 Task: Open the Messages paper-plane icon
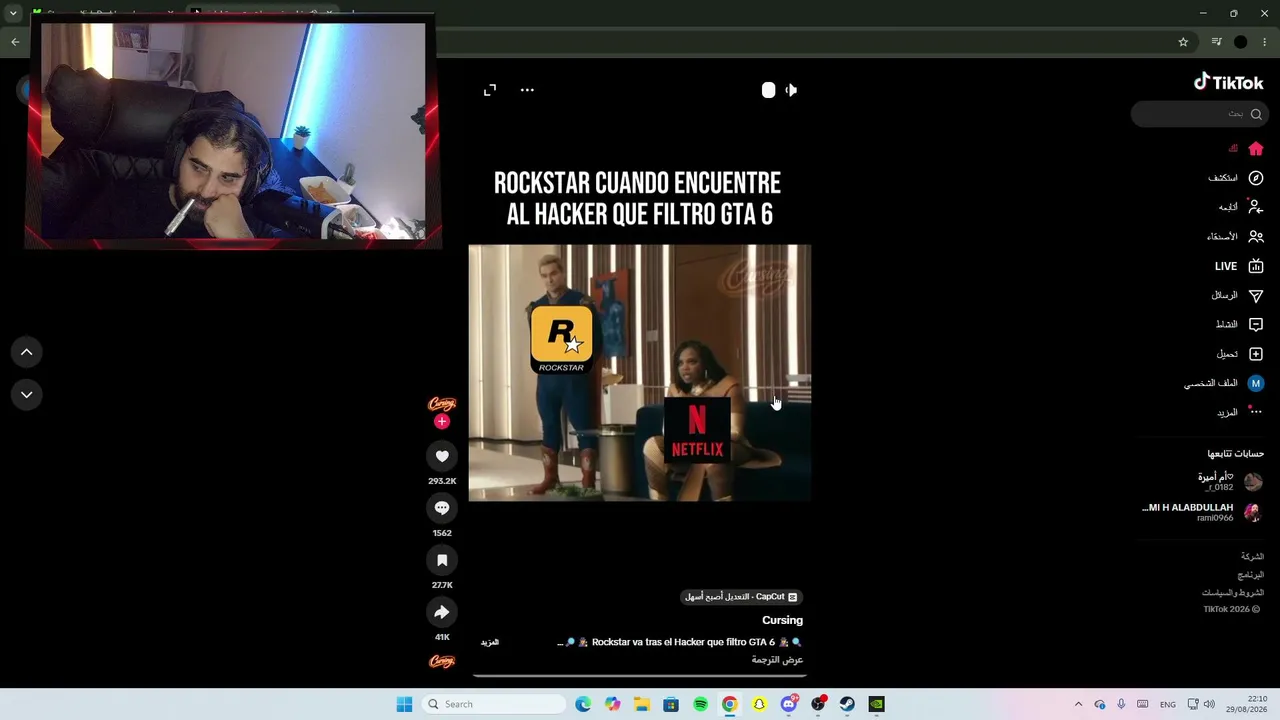coord(1256,296)
